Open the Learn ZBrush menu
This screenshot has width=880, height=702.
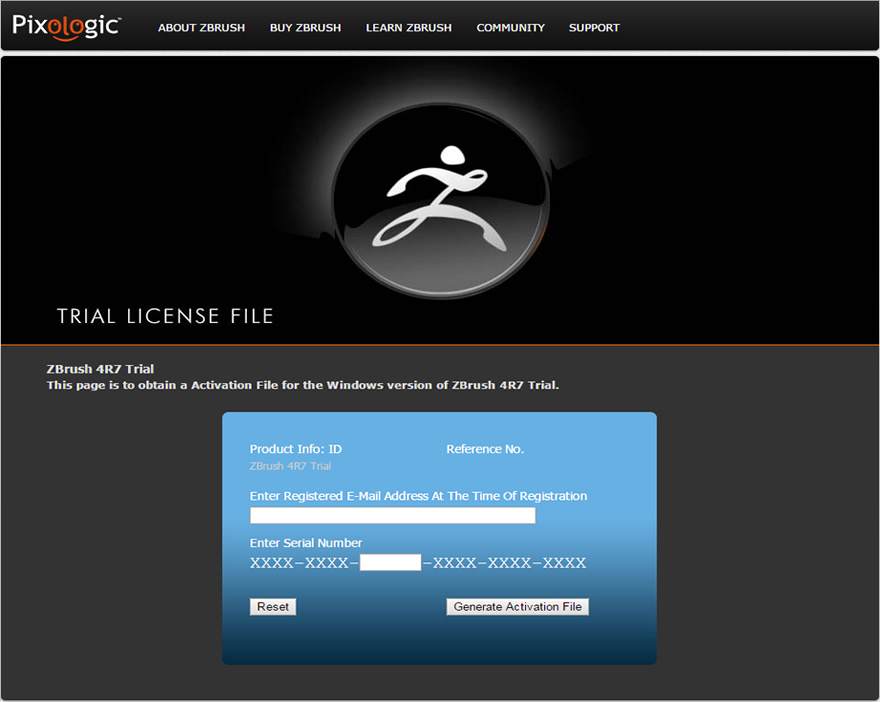tap(409, 27)
